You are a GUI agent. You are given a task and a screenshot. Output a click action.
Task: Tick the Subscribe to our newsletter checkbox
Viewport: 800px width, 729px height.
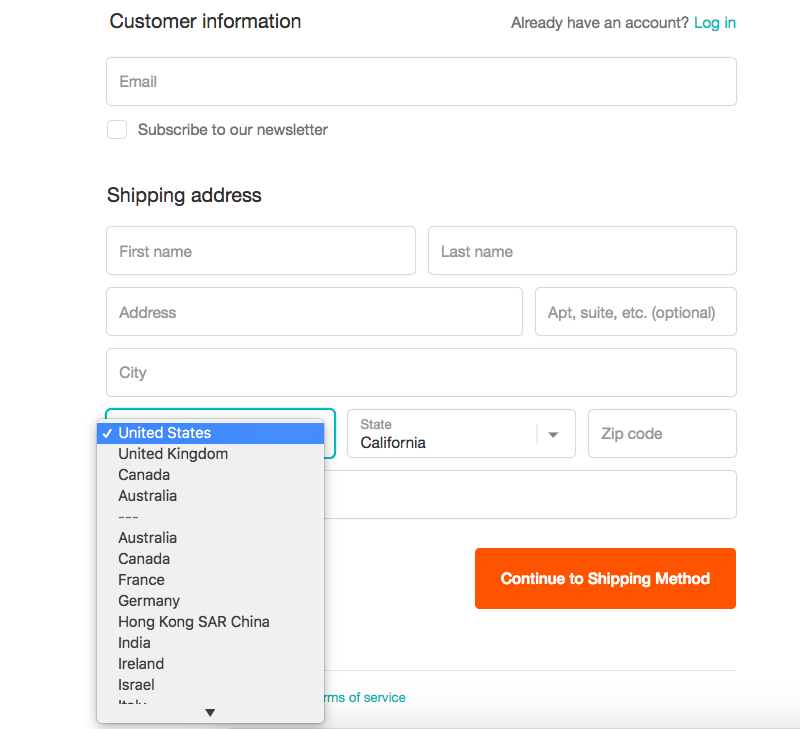point(118,130)
